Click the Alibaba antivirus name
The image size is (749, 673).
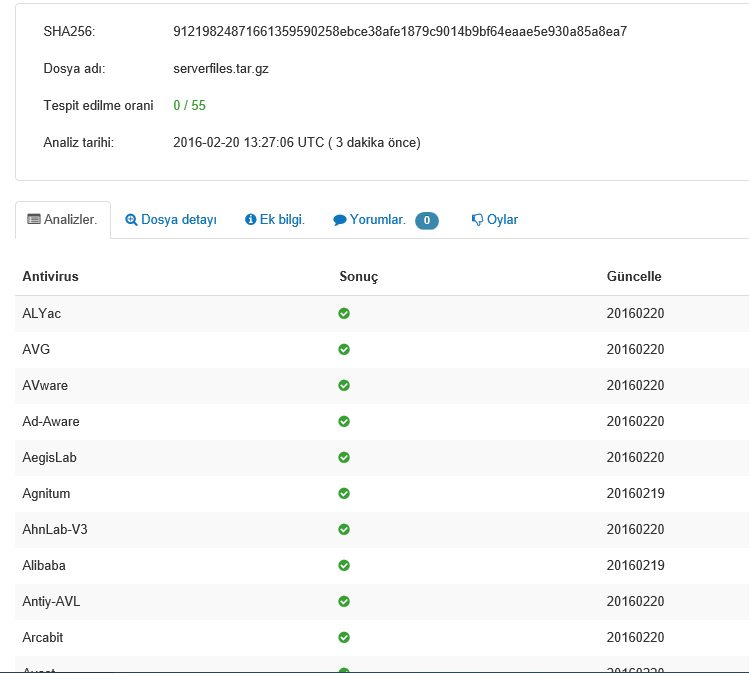[x=44, y=566]
